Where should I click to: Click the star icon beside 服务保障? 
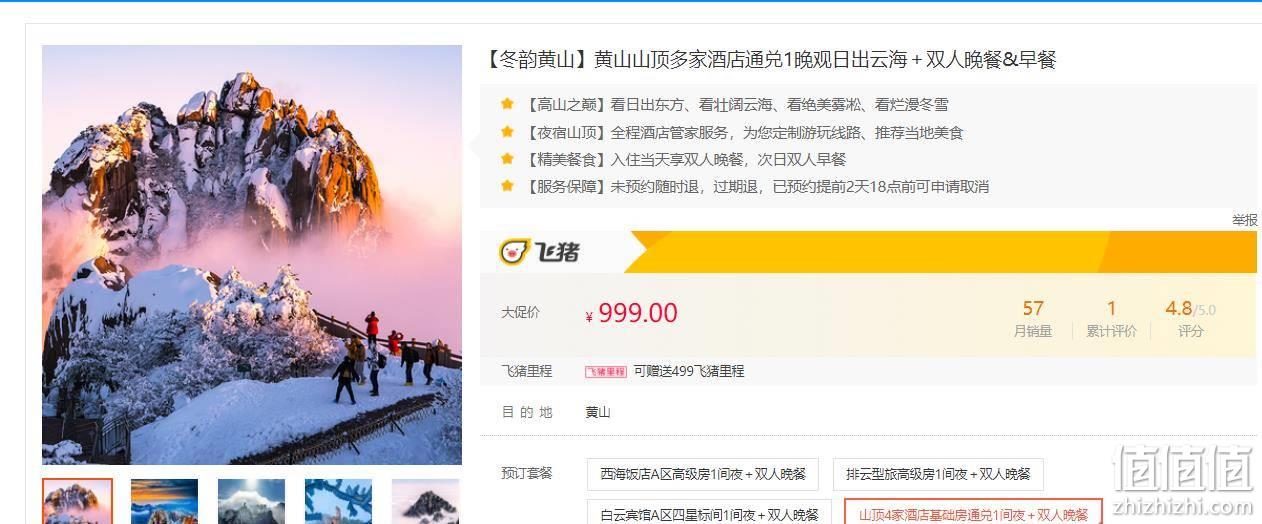click(507, 185)
